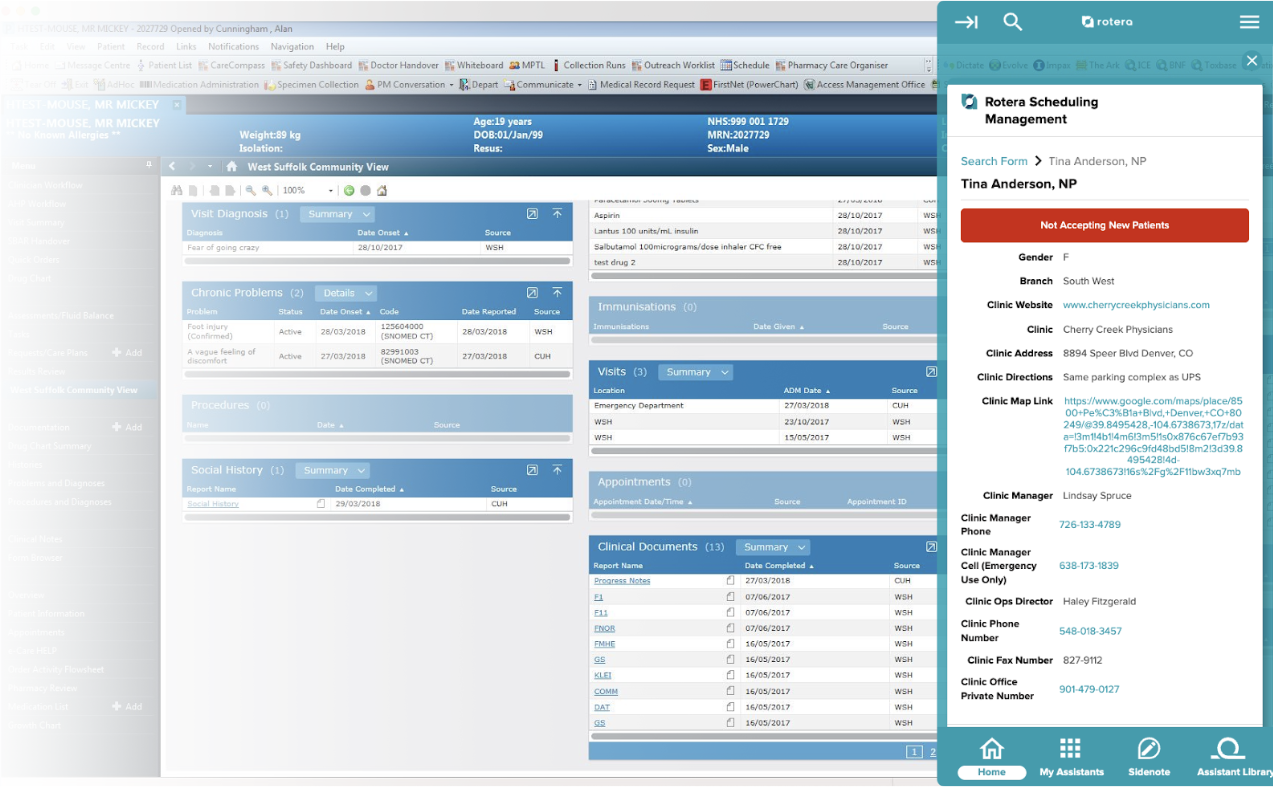Open Progress Notes document link
1273x787 pixels.
point(622,580)
